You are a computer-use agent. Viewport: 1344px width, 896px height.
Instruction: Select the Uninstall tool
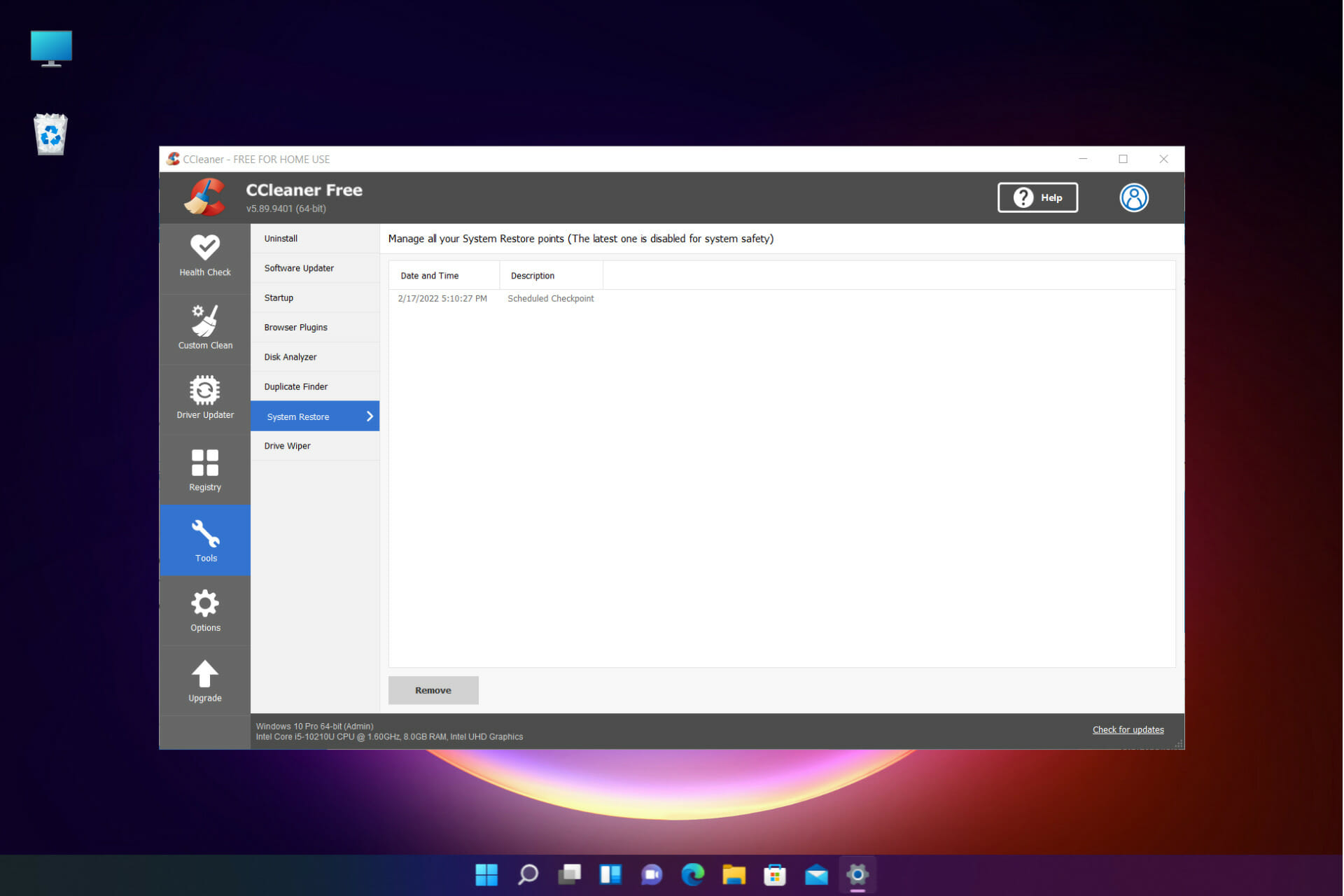click(x=281, y=238)
